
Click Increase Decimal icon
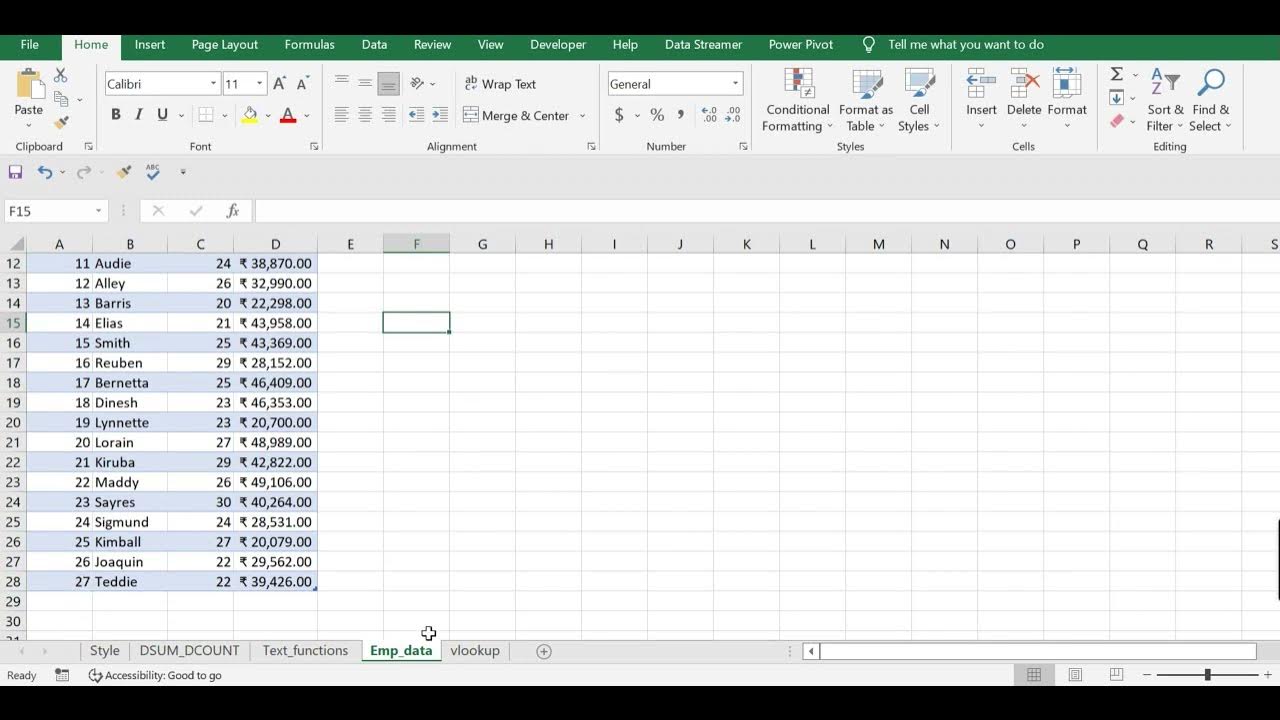(709, 115)
